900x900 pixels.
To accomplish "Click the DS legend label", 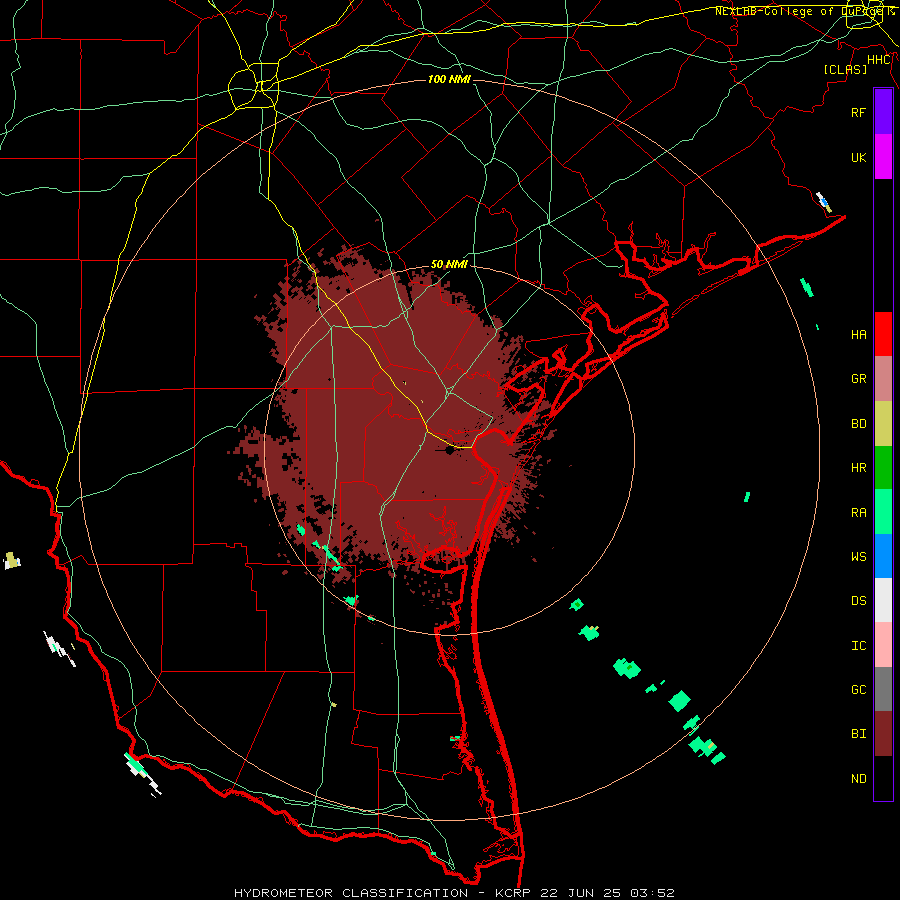I will point(859,601).
